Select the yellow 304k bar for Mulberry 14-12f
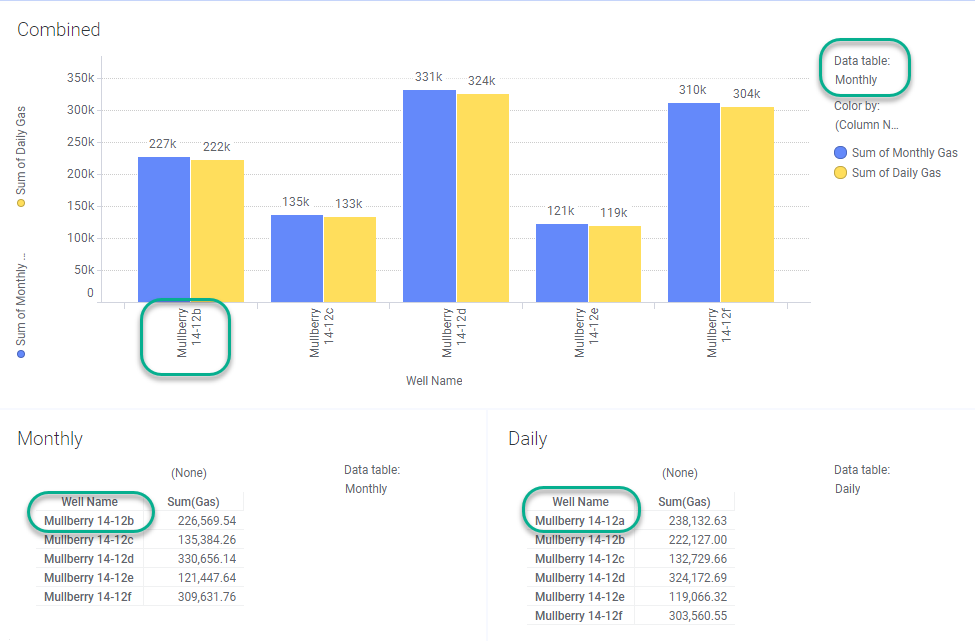 coord(747,205)
